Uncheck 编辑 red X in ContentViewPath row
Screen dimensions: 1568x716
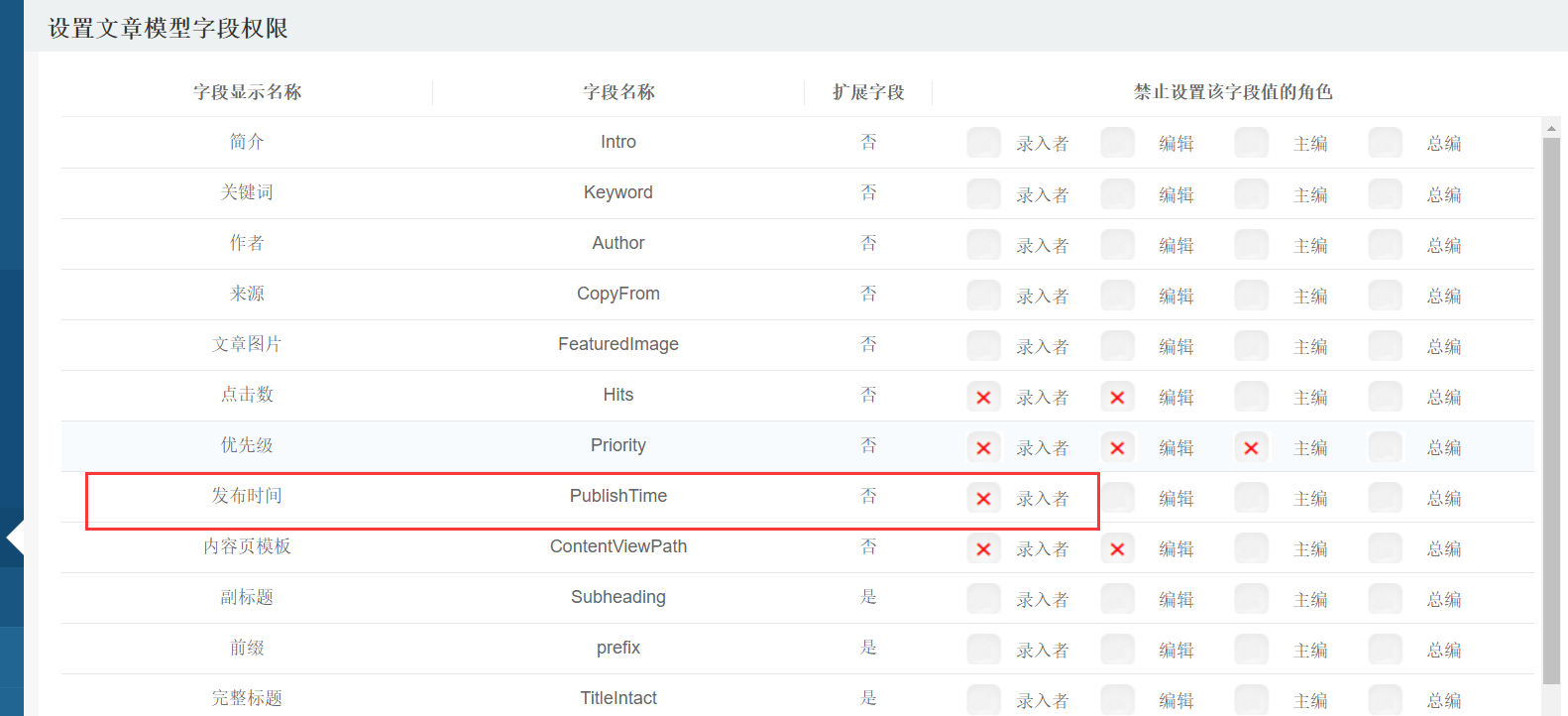pyautogui.click(x=1117, y=548)
